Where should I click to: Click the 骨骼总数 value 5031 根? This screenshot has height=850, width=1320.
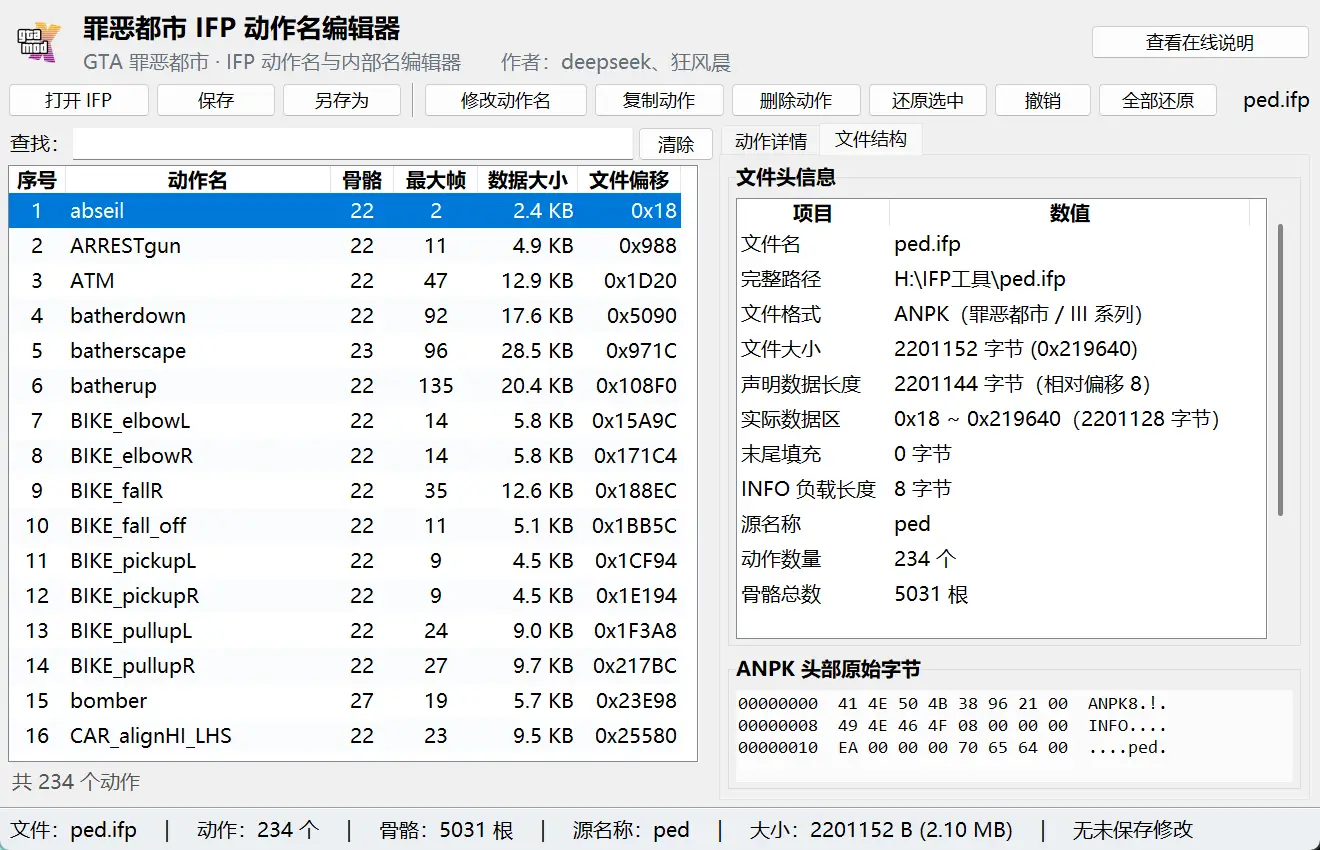[931, 594]
